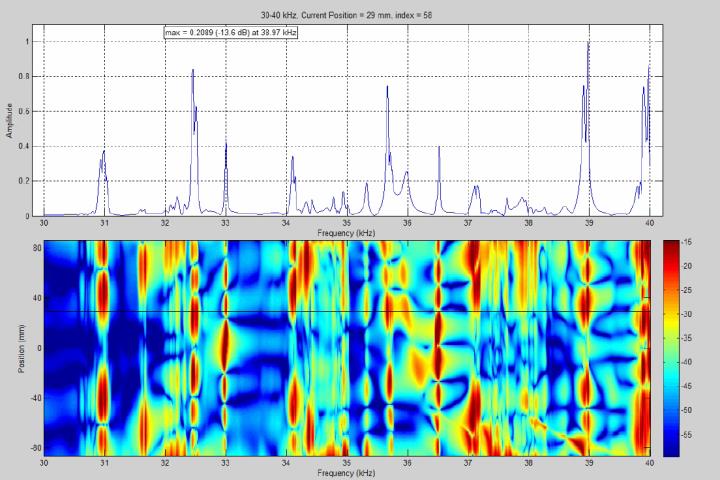Select the horizontal position line in heatmap

pyautogui.click(x=347, y=312)
